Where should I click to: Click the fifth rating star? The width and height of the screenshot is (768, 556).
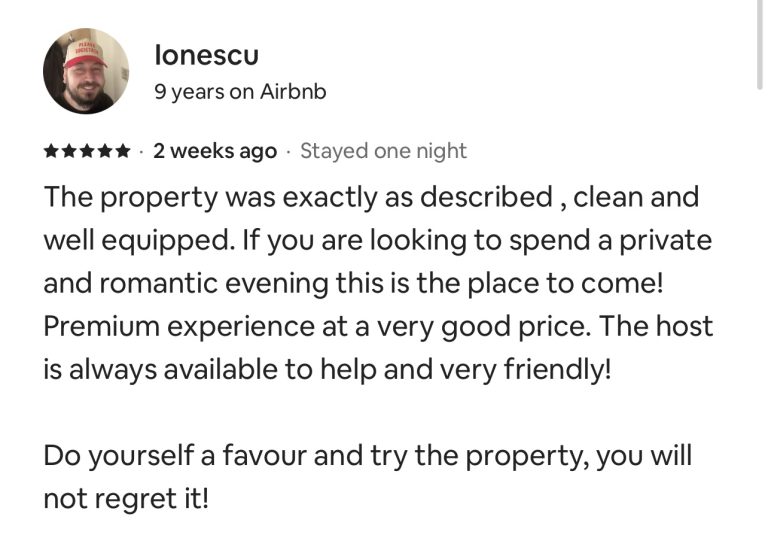(x=122, y=151)
